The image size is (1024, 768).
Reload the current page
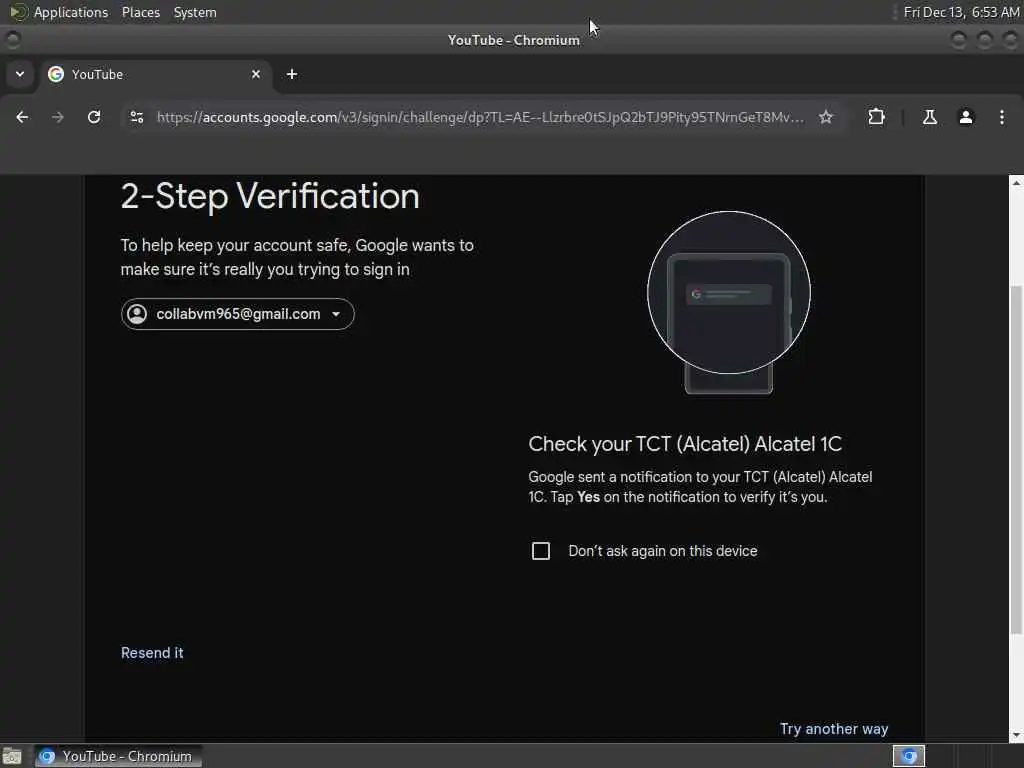94,117
